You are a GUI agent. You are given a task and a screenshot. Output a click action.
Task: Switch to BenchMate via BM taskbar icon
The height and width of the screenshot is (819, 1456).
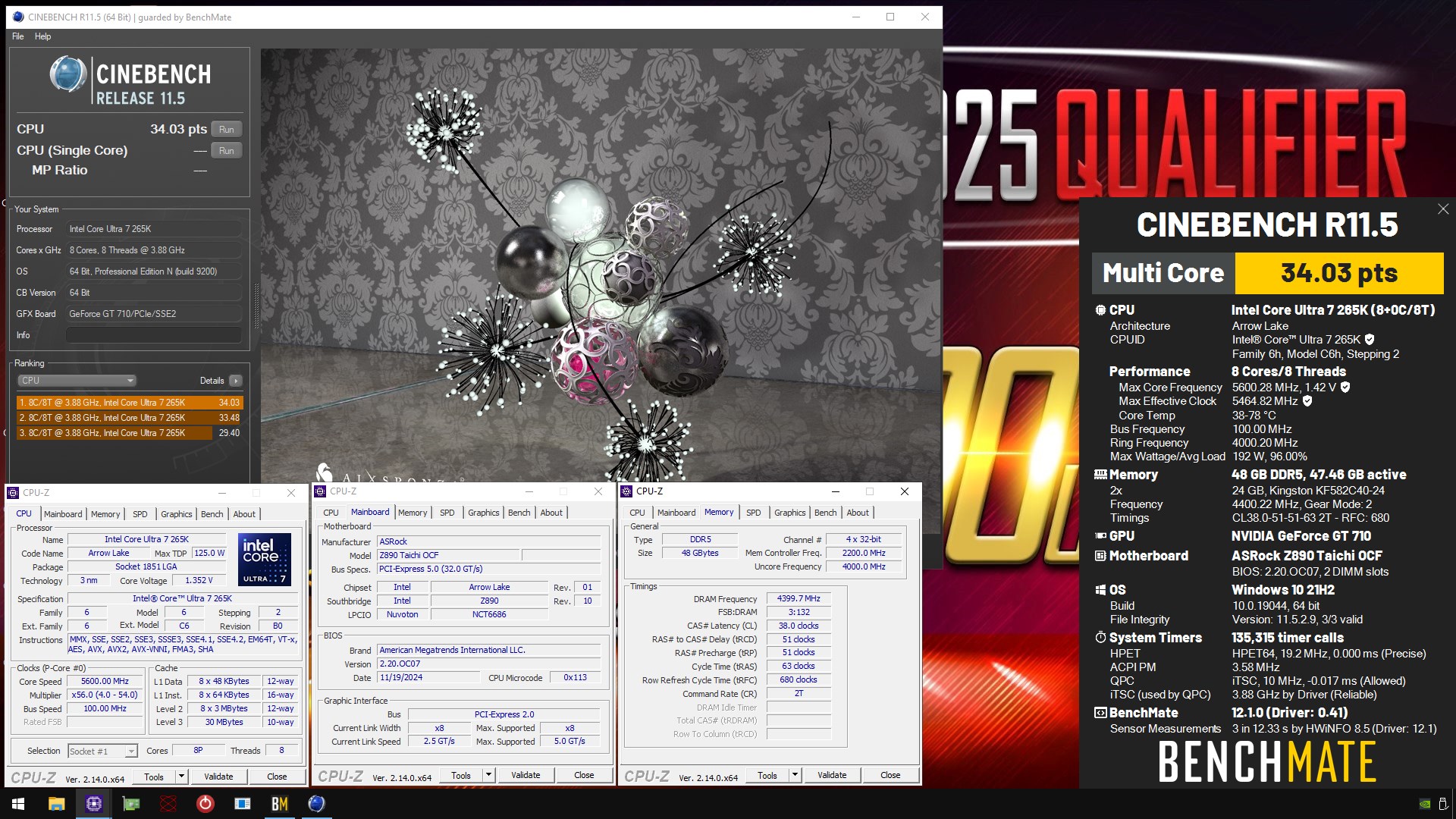(x=280, y=804)
